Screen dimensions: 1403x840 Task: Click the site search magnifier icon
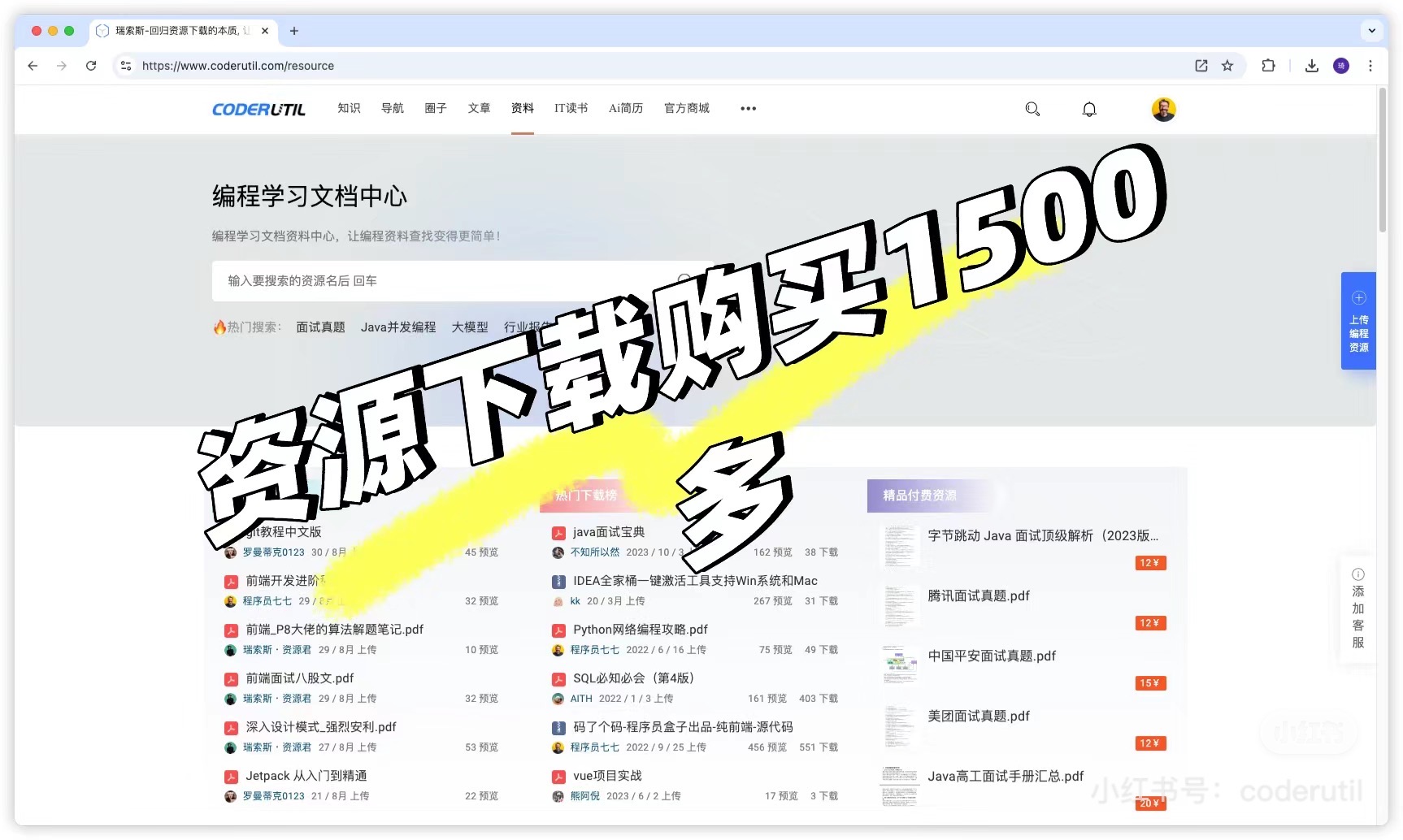(1032, 109)
